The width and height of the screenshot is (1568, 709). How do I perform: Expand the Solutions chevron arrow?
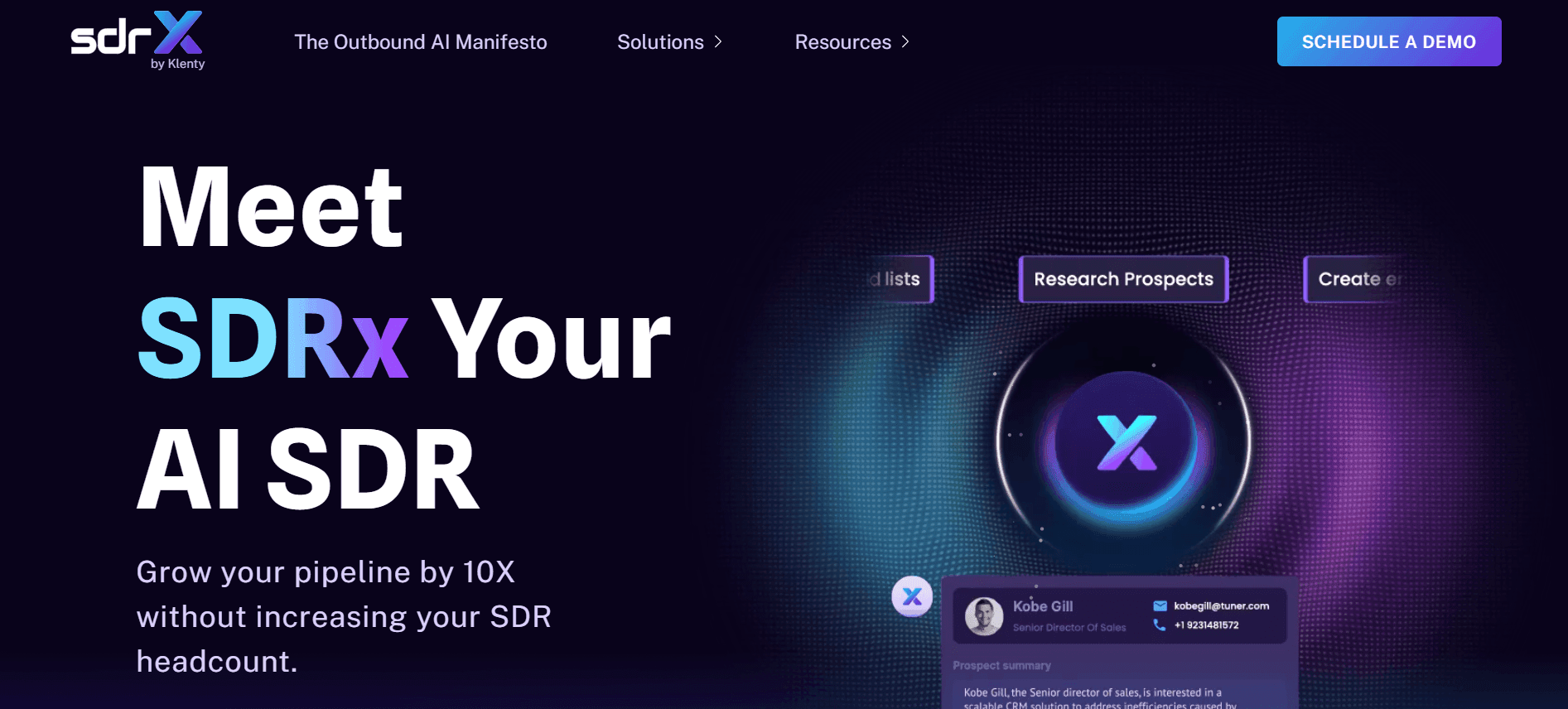(718, 41)
